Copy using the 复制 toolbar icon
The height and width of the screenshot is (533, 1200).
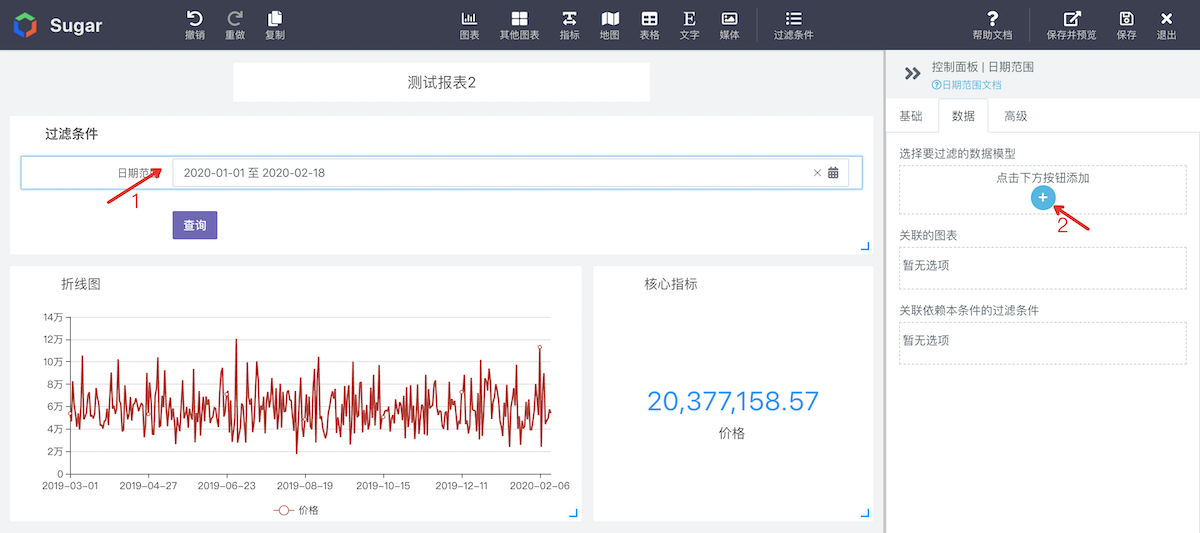click(275, 18)
